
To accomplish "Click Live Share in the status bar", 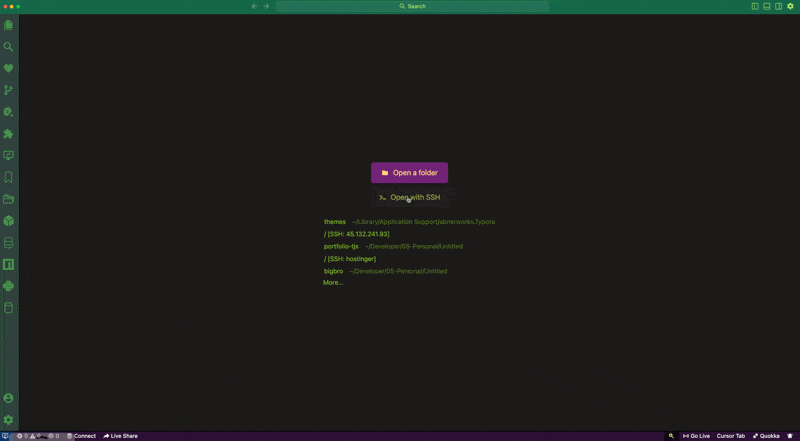I will pyautogui.click(x=121, y=436).
